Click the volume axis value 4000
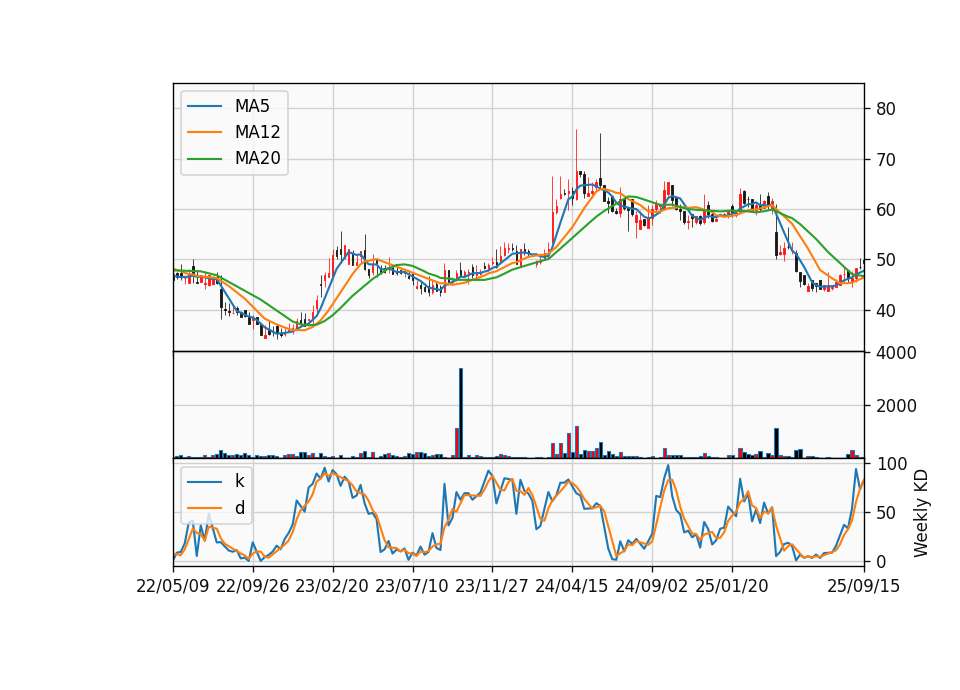This screenshot has height=690, width=960. (896, 353)
